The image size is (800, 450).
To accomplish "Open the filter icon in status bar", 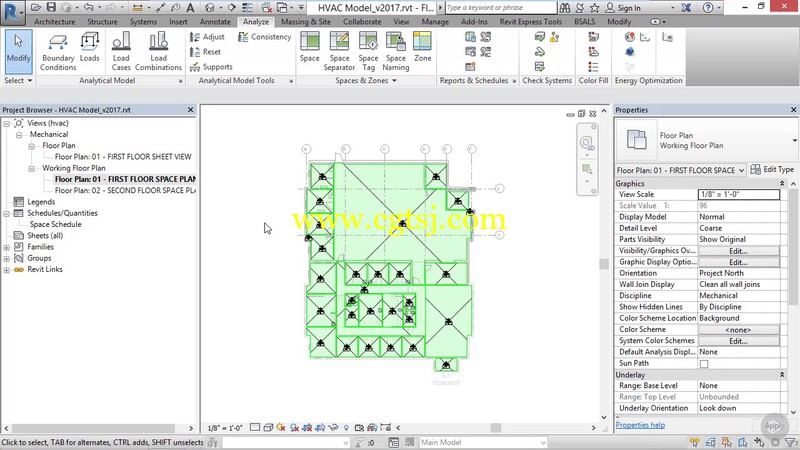I will coord(790,442).
